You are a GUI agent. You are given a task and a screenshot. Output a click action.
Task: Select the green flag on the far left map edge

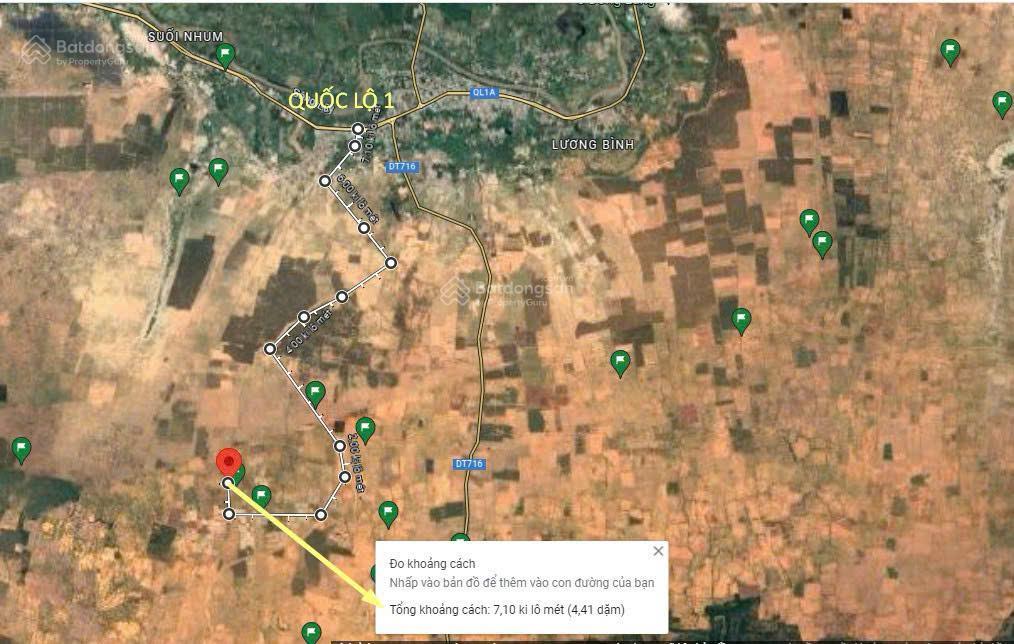(x=21, y=451)
